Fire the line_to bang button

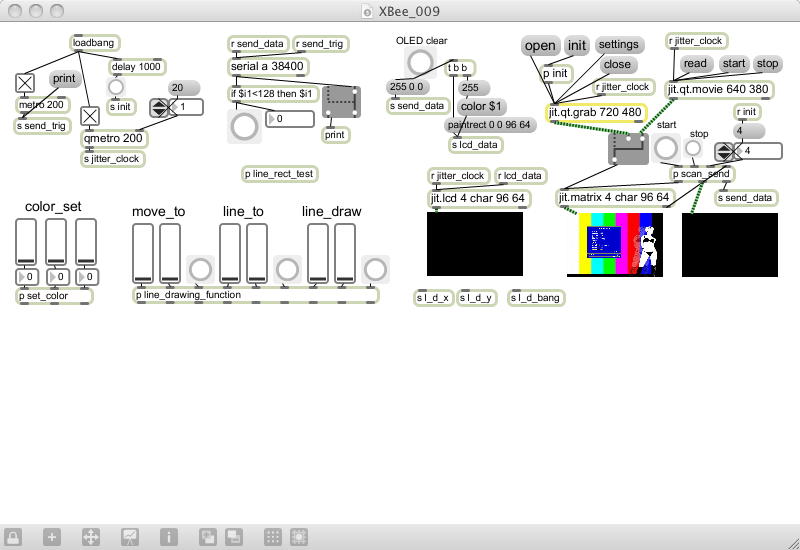click(287, 269)
